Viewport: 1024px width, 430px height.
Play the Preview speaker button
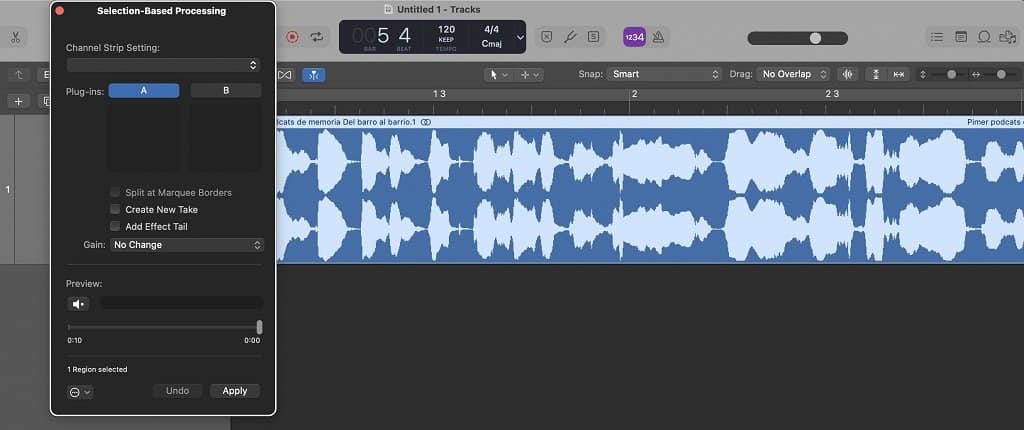click(79, 304)
